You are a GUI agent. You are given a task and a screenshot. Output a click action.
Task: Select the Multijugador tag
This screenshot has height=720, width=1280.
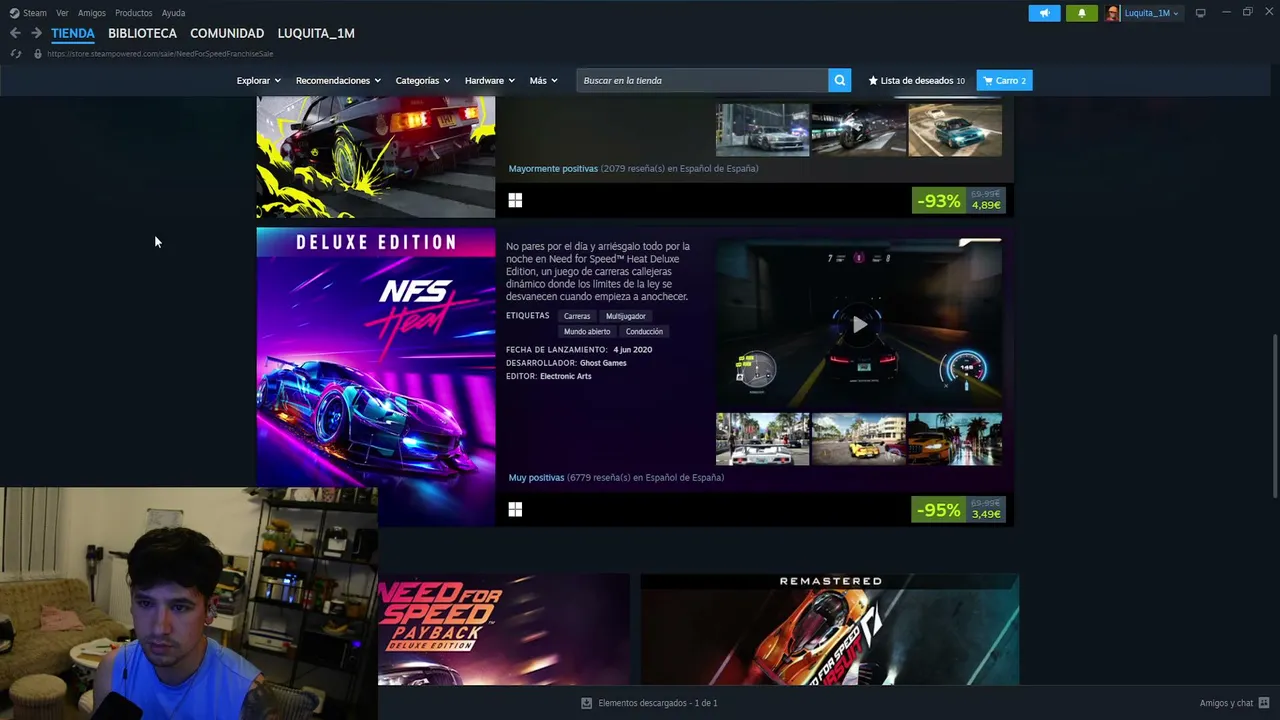pyautogui.click(x=626, y=316)
